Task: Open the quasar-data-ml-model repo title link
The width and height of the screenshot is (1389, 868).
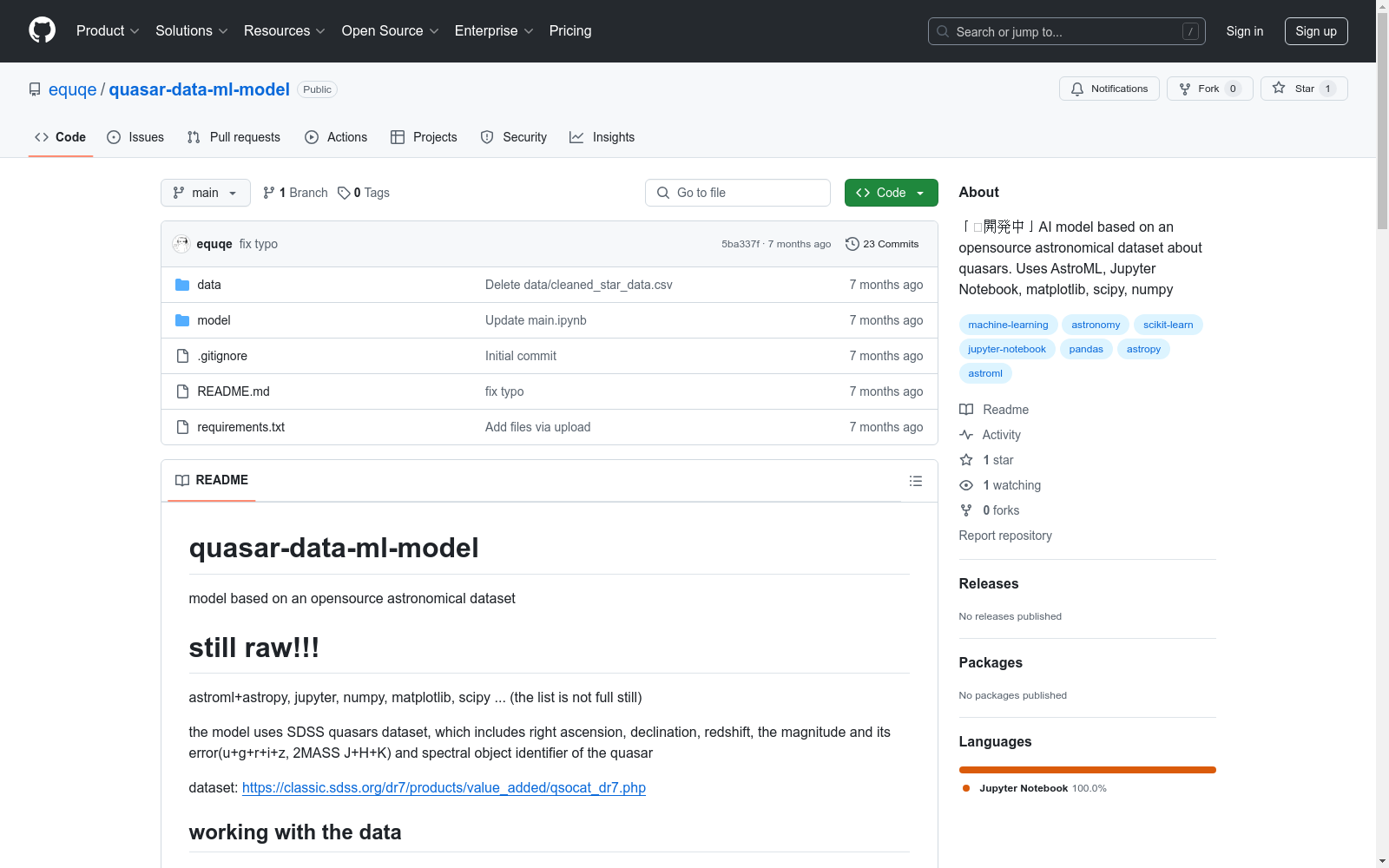Action: [x=199, y=89]
